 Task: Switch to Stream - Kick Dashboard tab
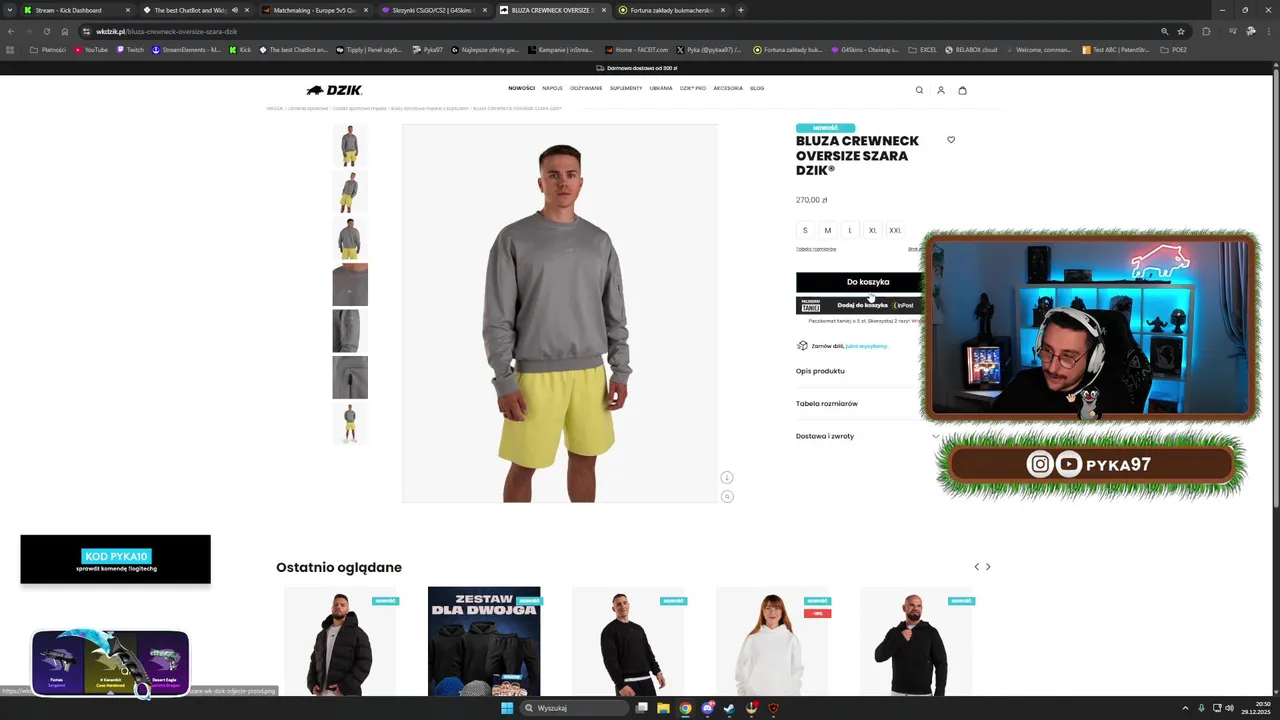[75, 10]
